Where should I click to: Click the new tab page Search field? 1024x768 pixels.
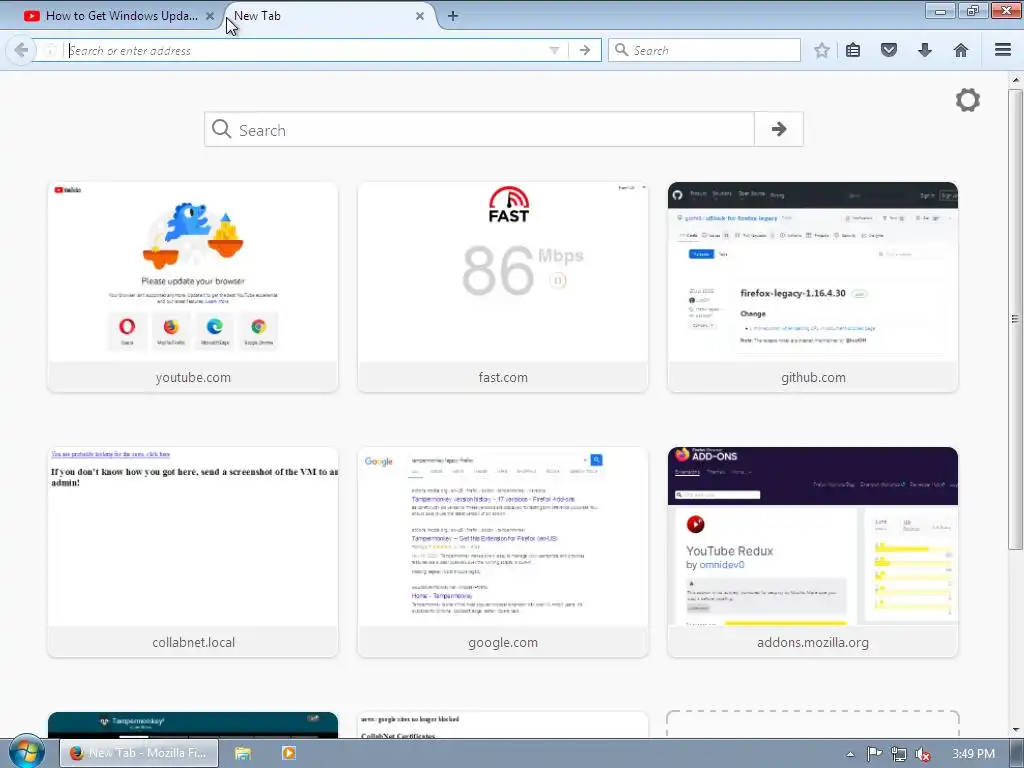pyautogui.click(x=479, y=129)
